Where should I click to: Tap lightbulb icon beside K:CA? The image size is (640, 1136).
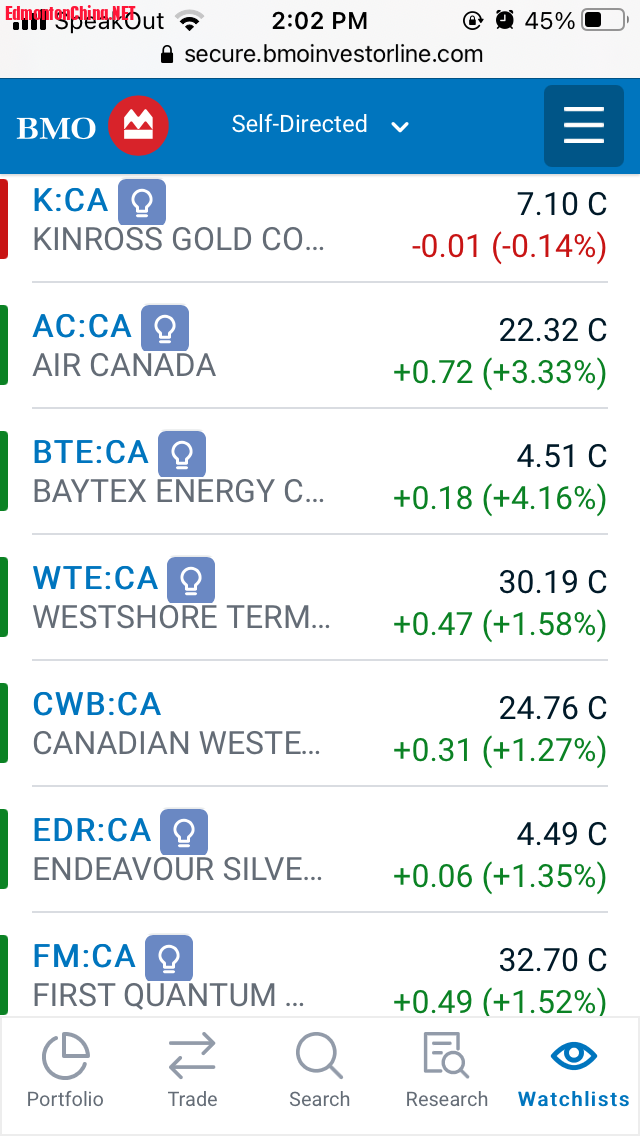point(142,202)
